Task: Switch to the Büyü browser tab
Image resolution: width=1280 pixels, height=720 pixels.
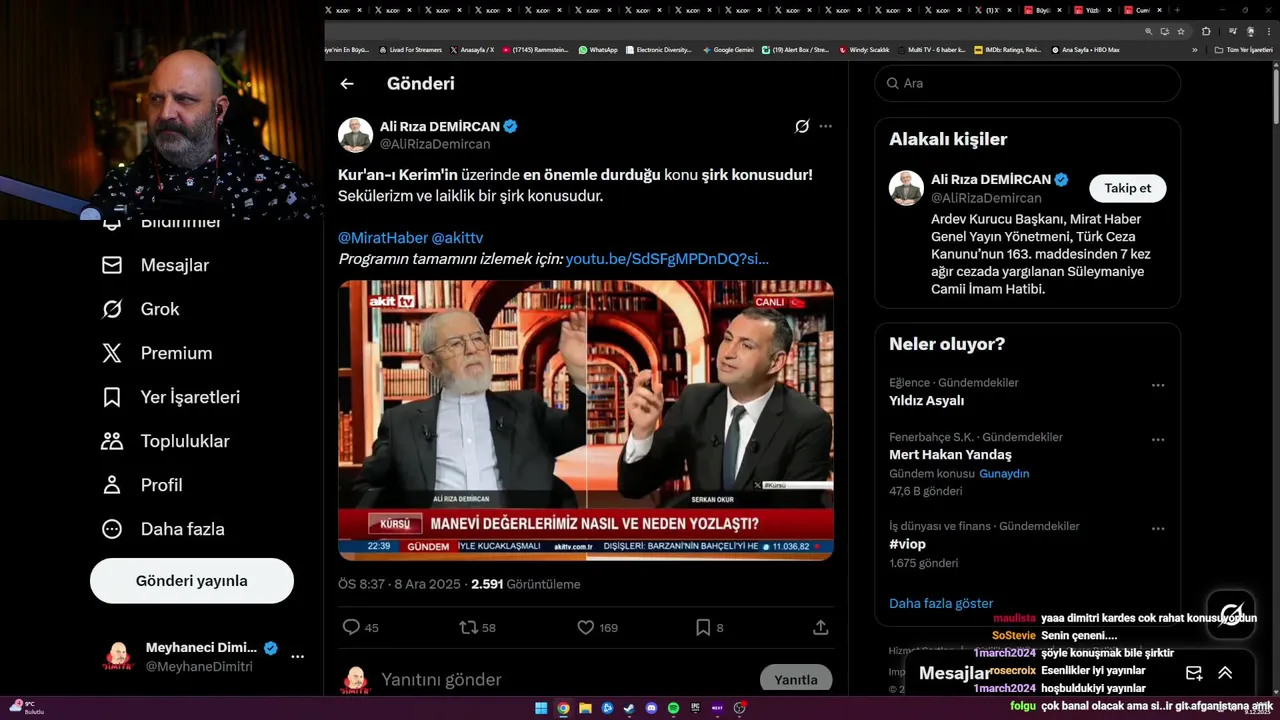Action: [x=1043, y=10]
